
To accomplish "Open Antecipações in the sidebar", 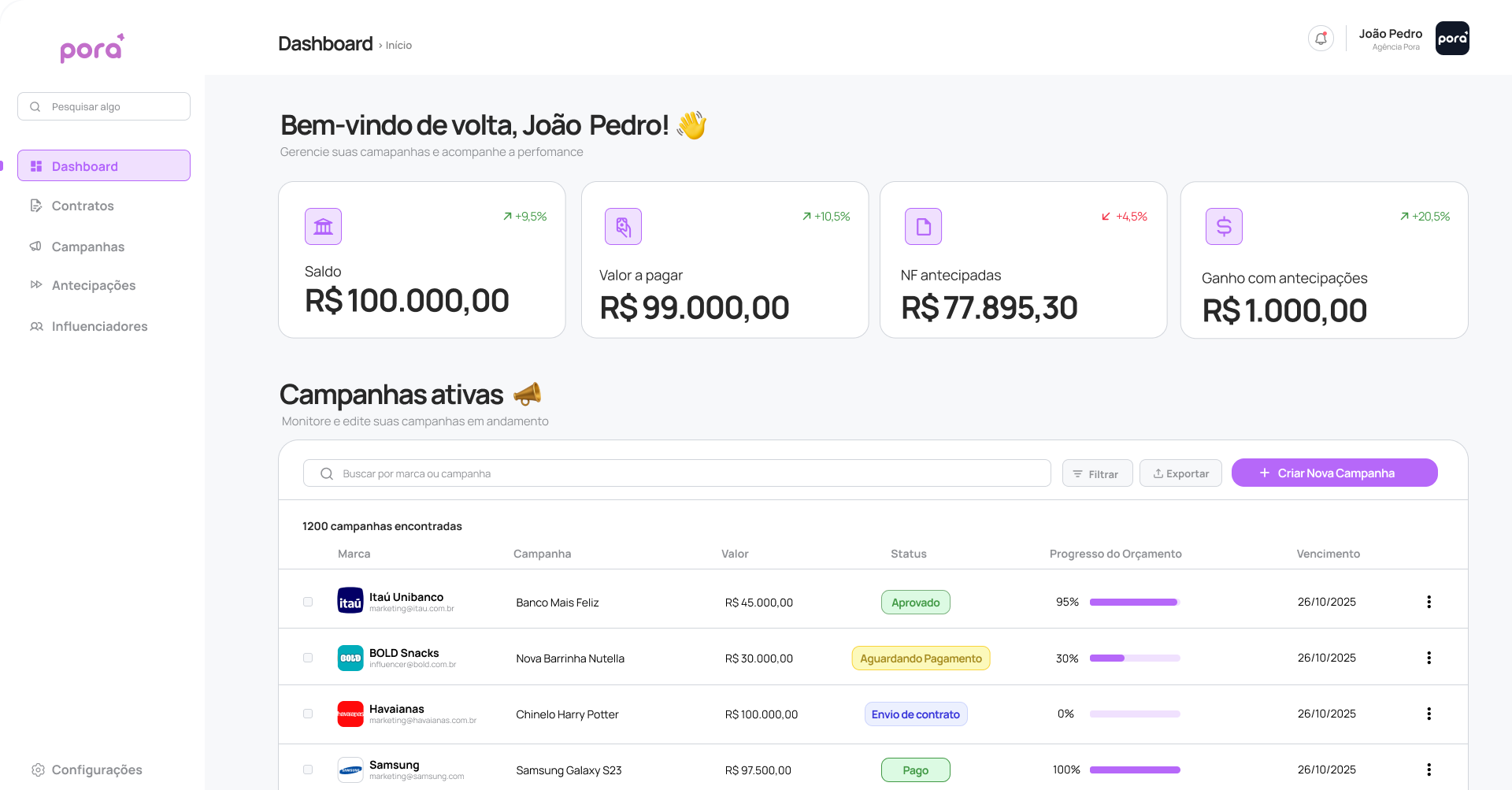I will [x=93, y=286].
